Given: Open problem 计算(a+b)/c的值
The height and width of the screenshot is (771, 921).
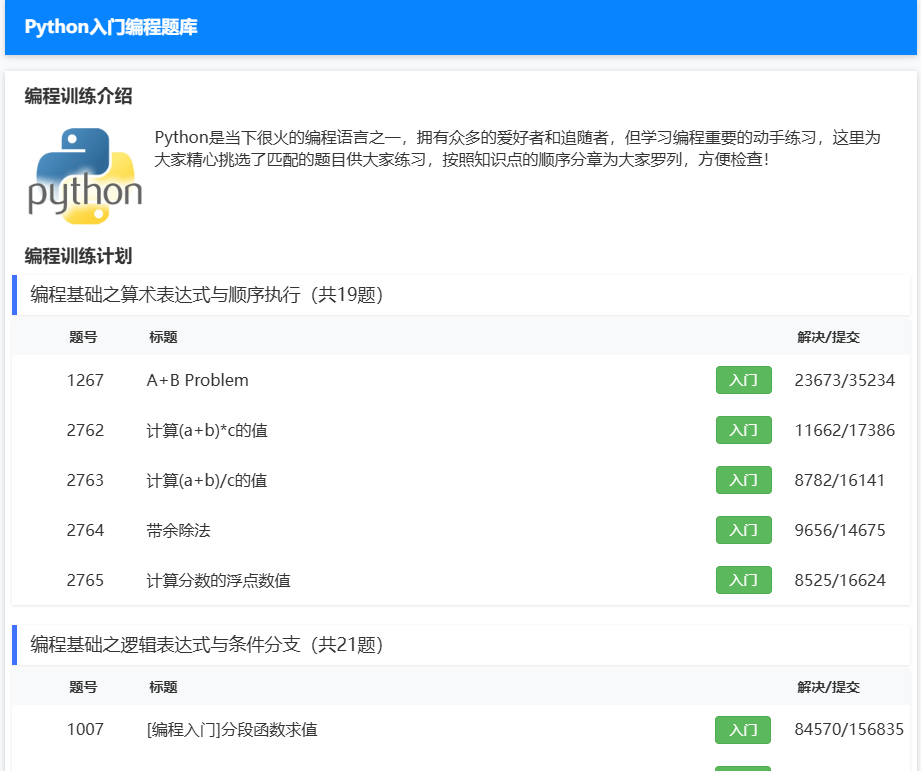Looking at the screenshot, I should pyautogui.click(x=207, y=480).
